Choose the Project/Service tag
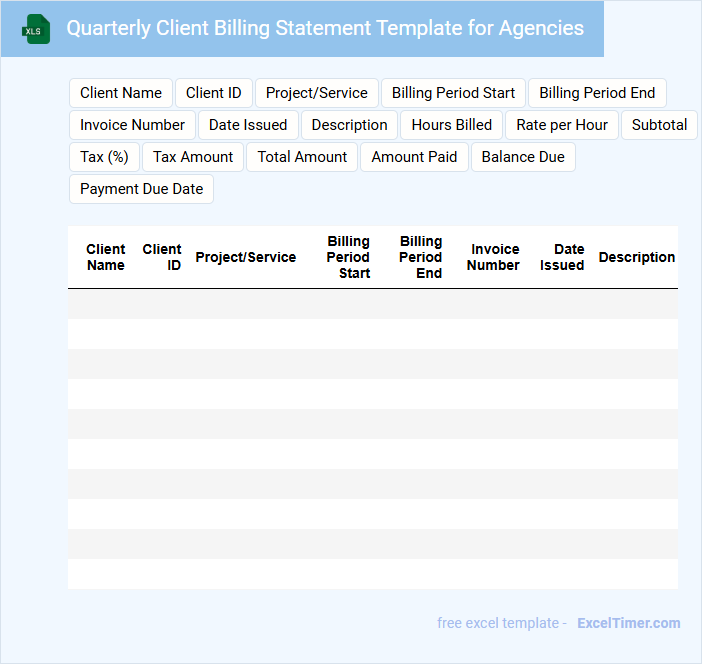702x664 pixels. [x=316, y=93]
